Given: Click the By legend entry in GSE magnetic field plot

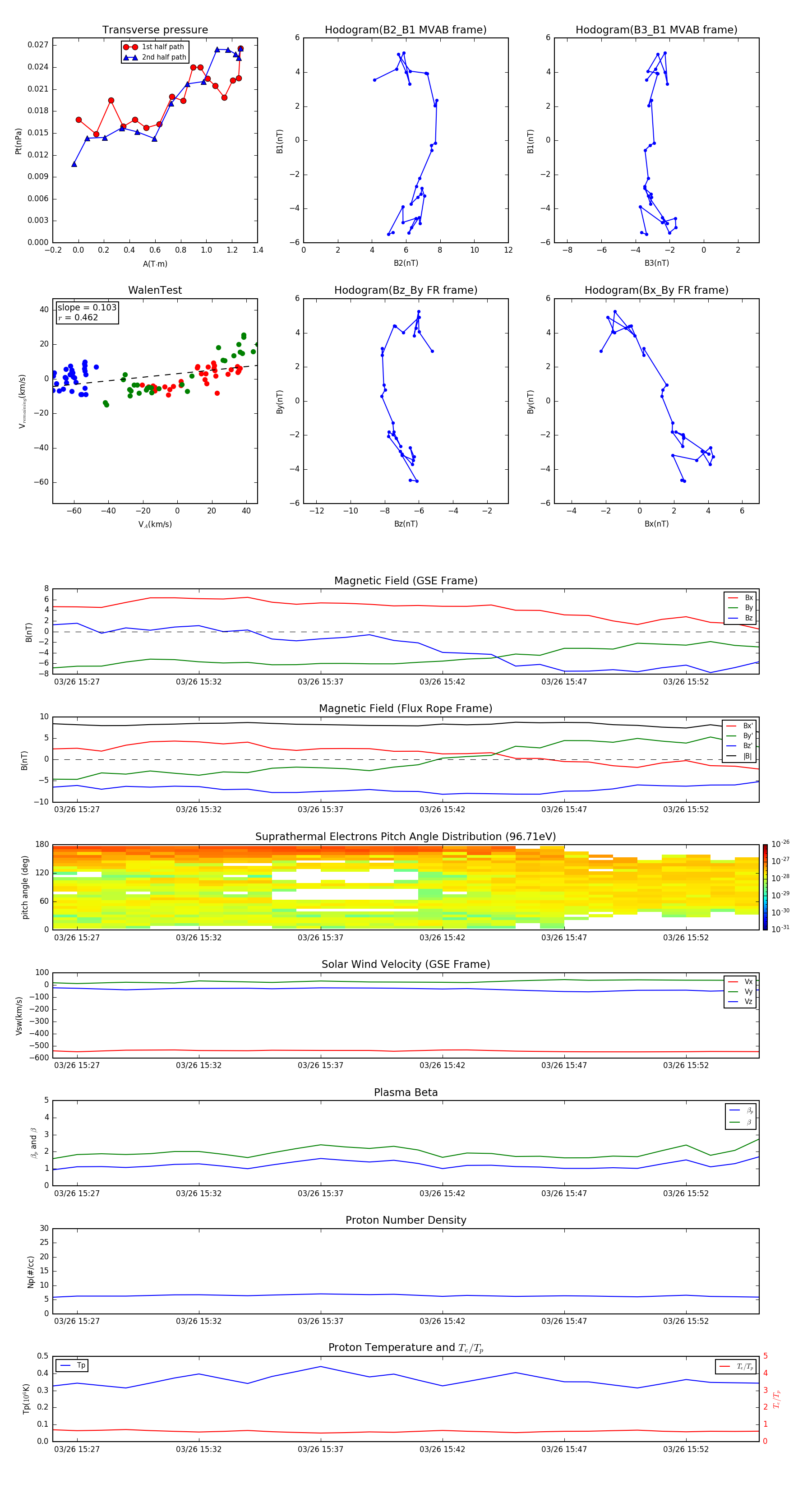Looking at the screenshot, I should tap(740, 608).
